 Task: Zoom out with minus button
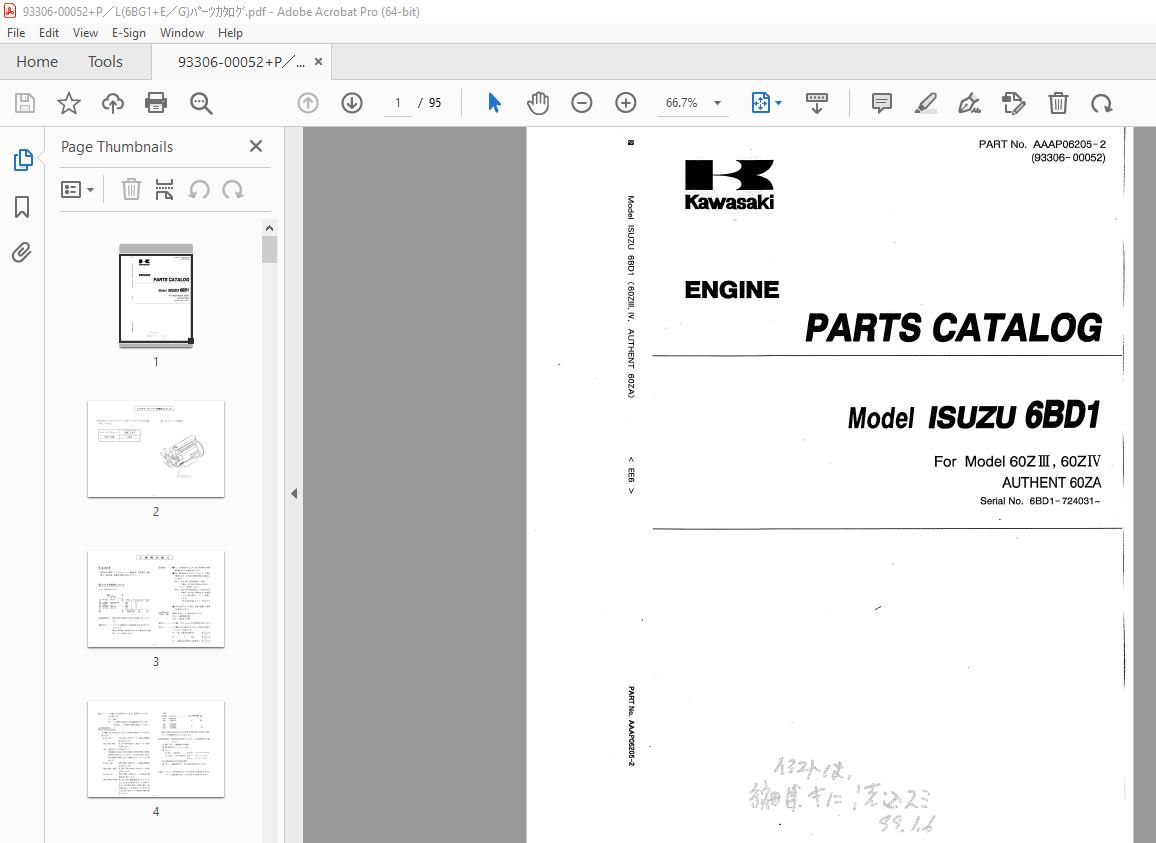[x=582, y=103]
